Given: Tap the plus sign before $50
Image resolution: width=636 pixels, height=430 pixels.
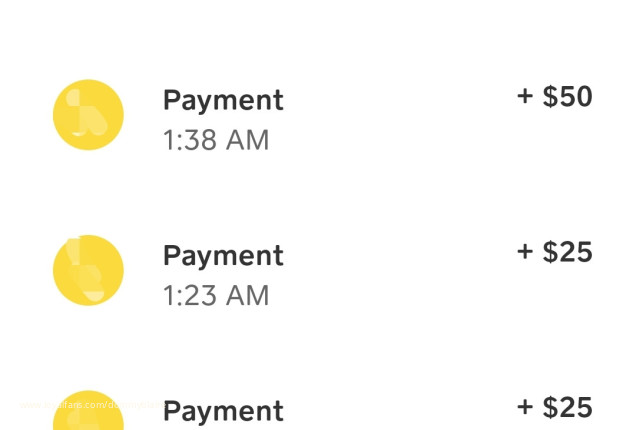Looking at the screenshot, I should pos(525,97).
